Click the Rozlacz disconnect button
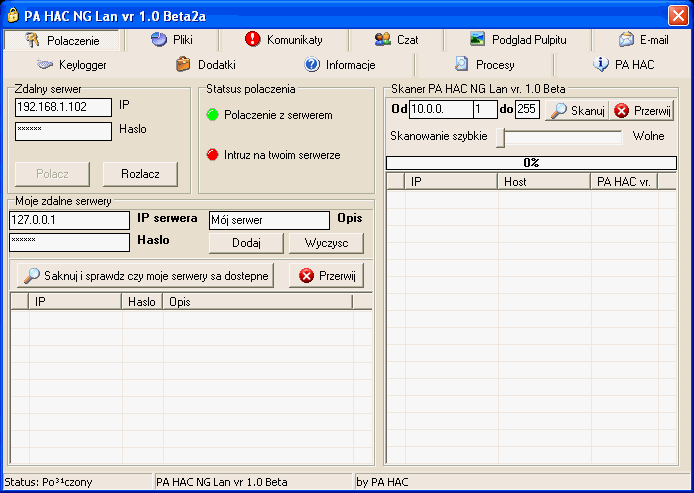Image resolution: width=694 pixels, height=493 pixels. point(139,174)
